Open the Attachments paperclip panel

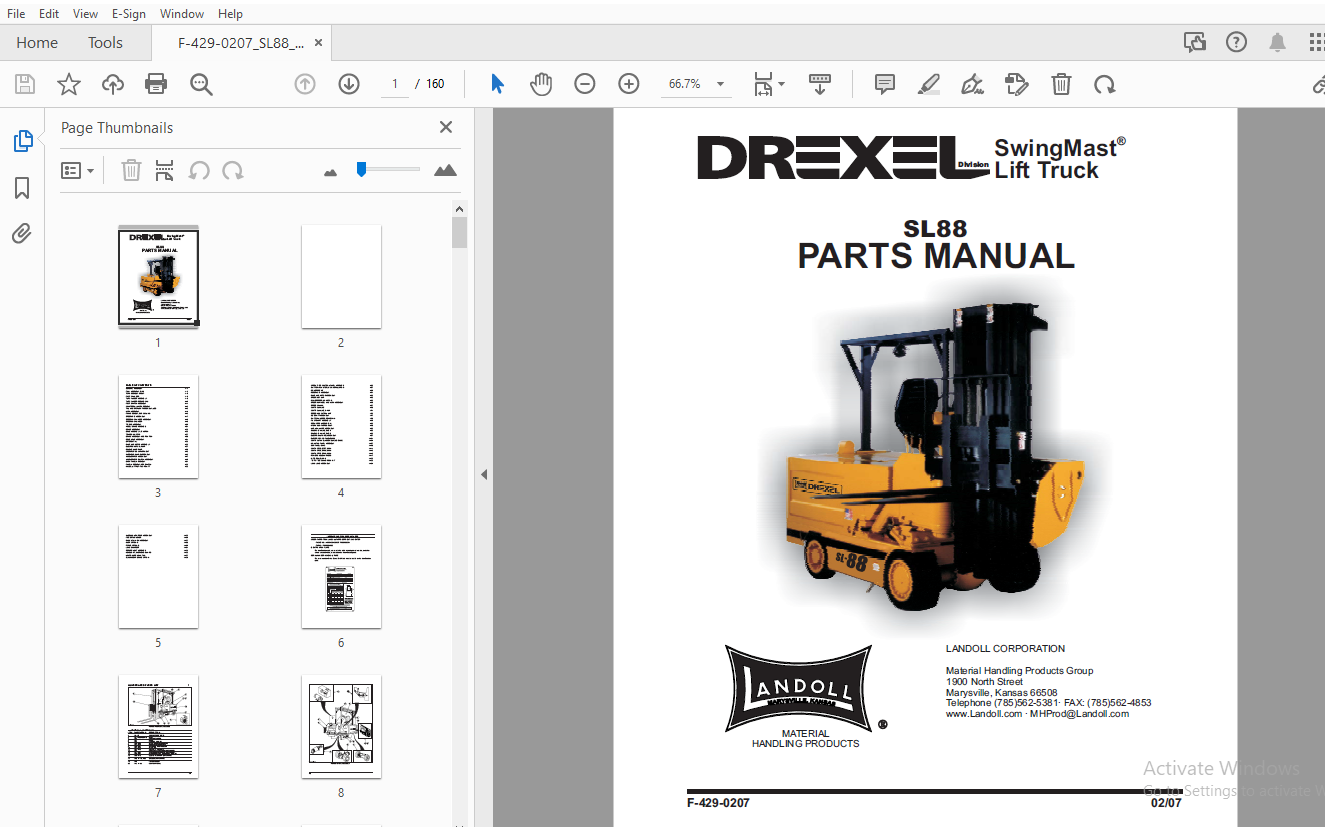(x=22, y=234)
